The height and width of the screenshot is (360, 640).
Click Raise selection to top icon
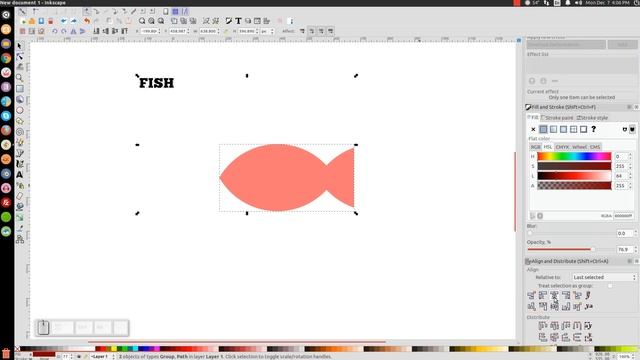[x=125, y=31]
